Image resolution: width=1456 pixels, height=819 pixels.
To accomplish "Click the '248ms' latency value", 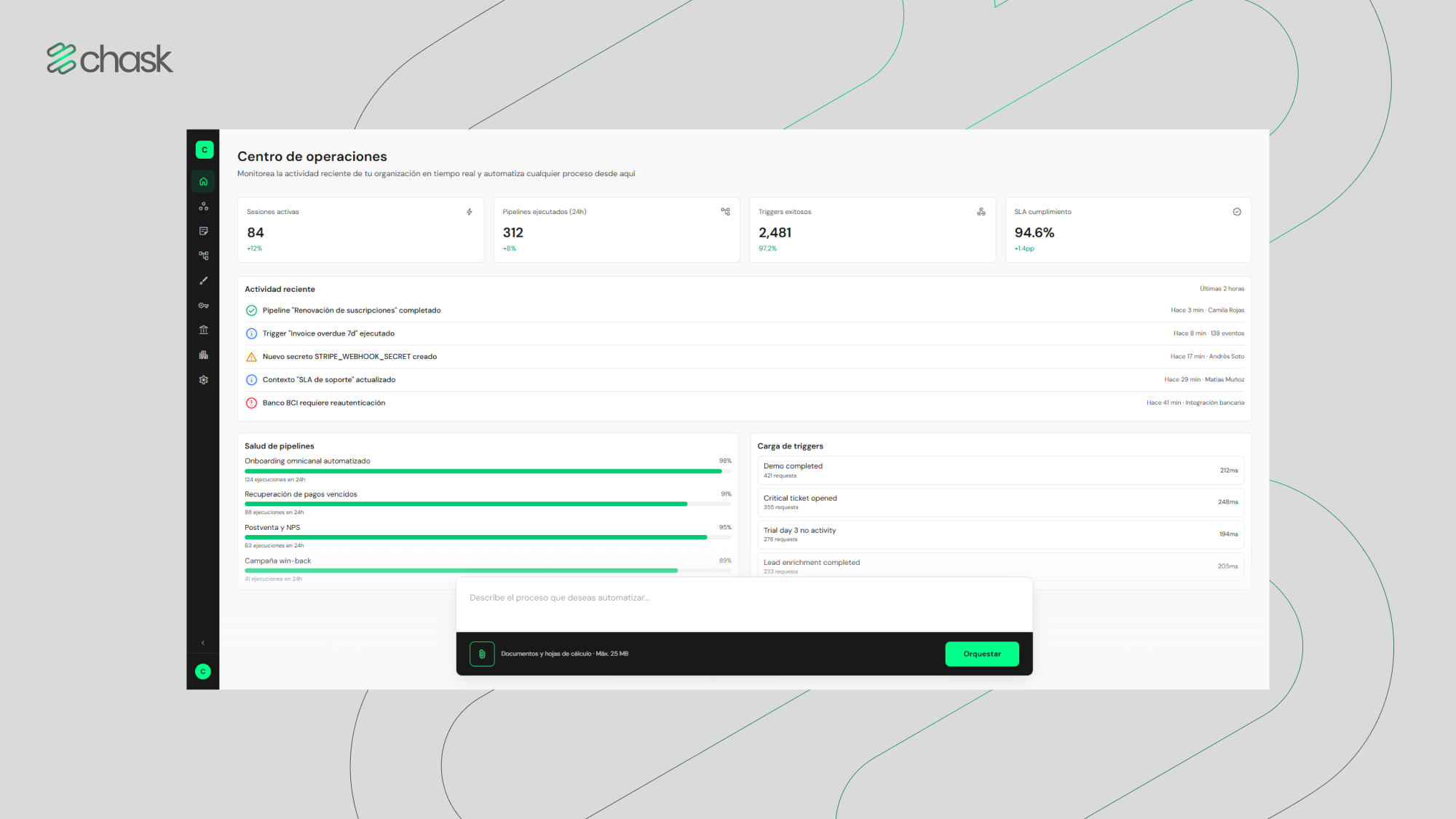I will [x=1228, y=502].
